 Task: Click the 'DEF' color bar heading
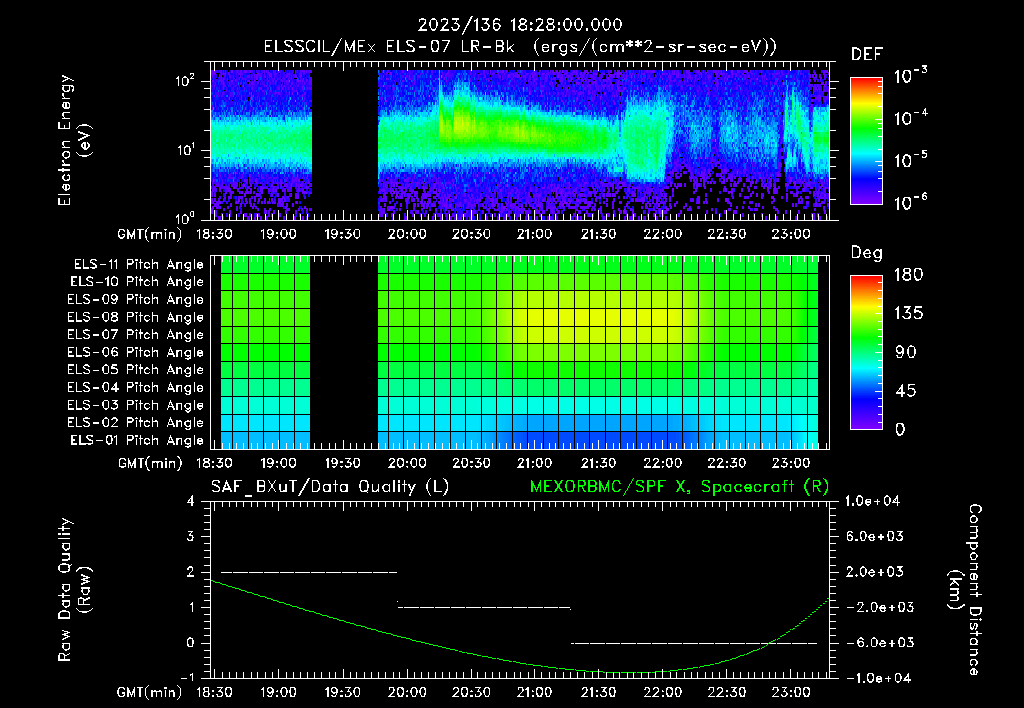(867, 55)
